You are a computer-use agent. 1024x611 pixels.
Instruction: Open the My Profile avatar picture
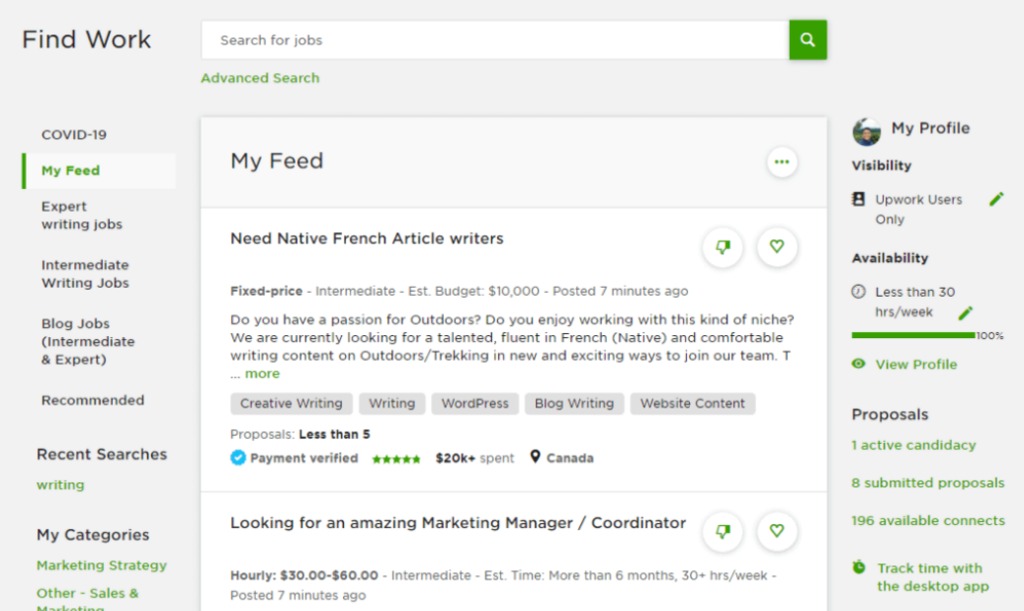[x=866, y=129]
